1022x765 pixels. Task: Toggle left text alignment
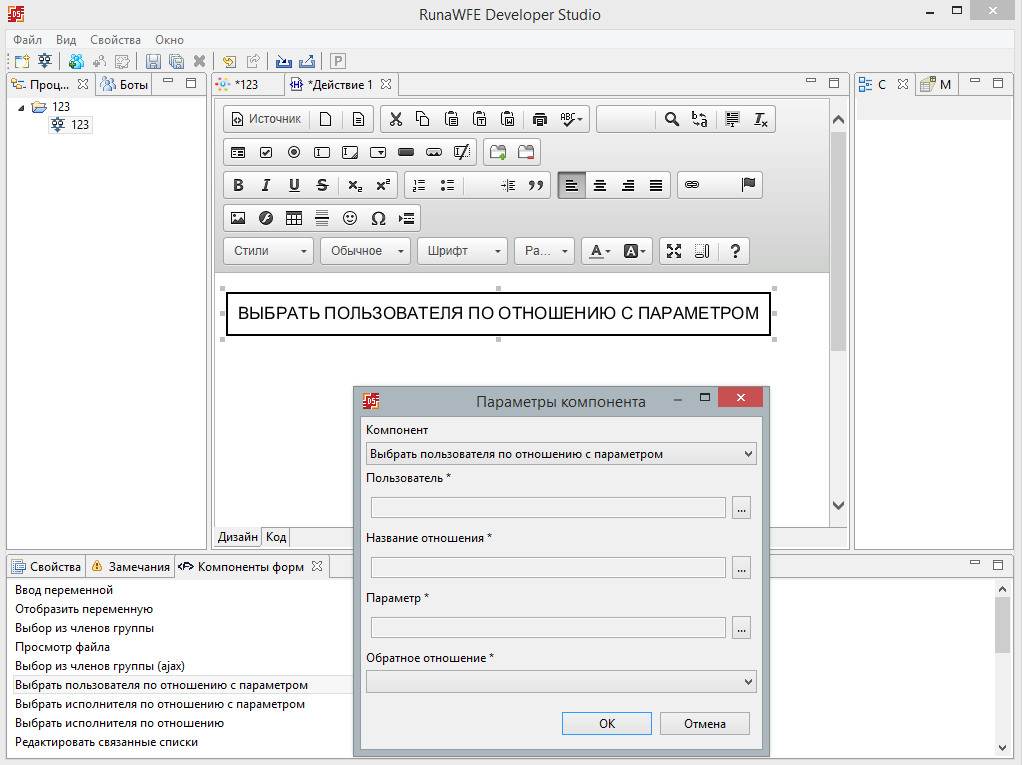(571, 185)
